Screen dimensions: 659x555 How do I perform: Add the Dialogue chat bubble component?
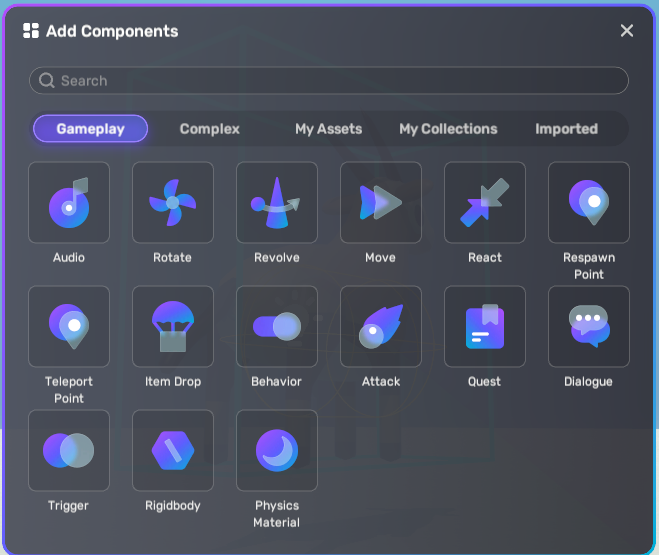pyautogui.click(x=589, y=326)
